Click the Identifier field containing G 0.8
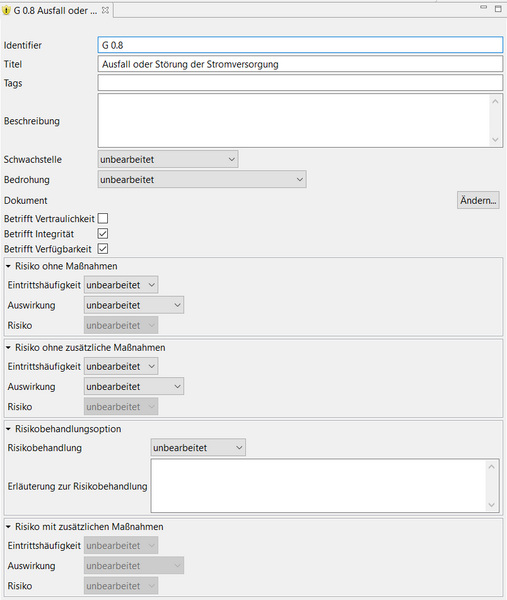 click(300, 45)
